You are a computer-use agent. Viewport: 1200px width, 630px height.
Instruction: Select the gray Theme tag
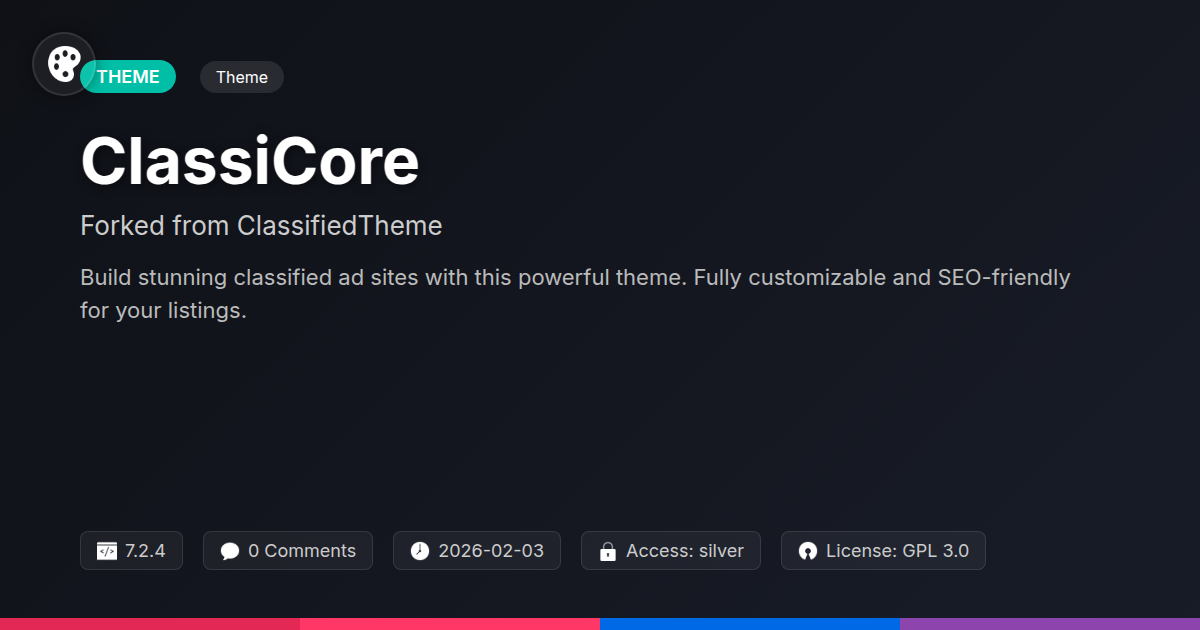(242, 77)
